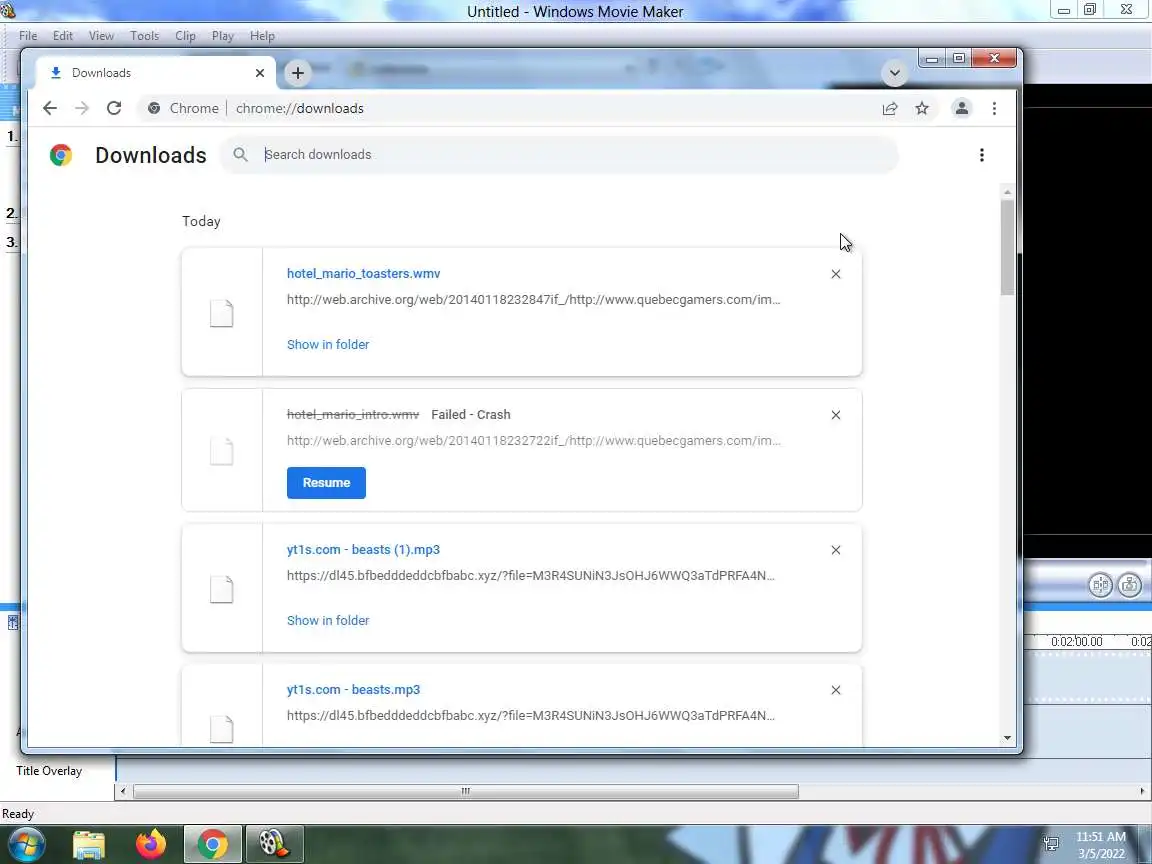
Task: Open the taskbar clock showing 11:51 AM
Action: [1101, 845]
